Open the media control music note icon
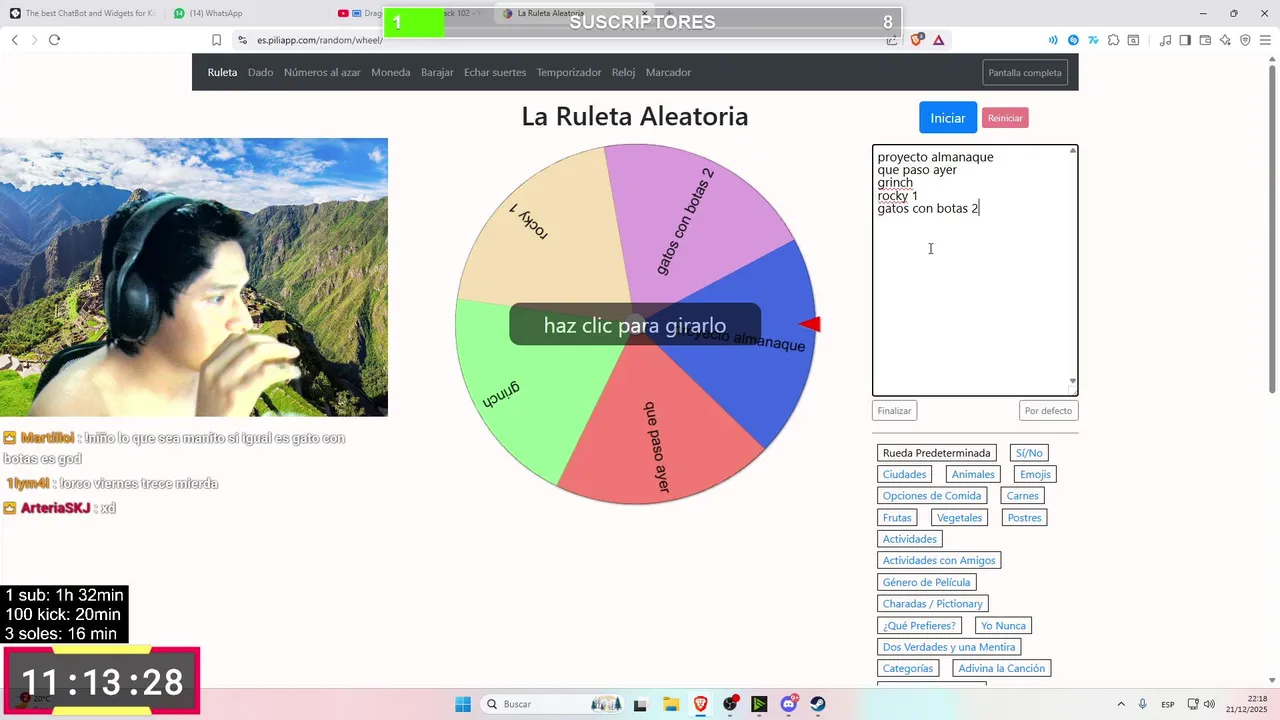This screenshot has width=1280, height=720. (1165, 40)
